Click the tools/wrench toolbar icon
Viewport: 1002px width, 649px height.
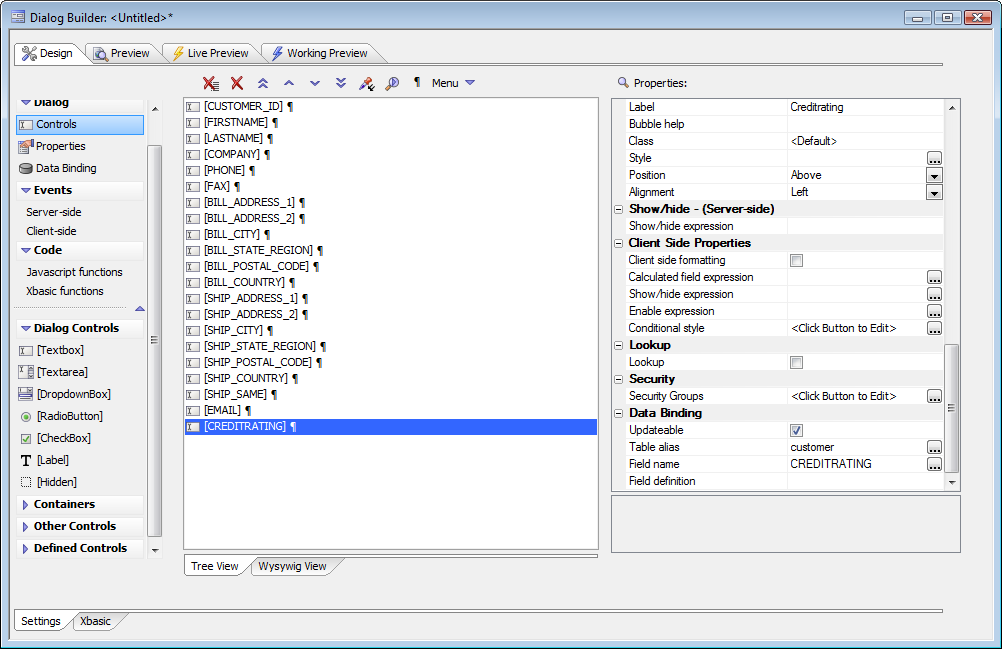[x=366, y=83]
